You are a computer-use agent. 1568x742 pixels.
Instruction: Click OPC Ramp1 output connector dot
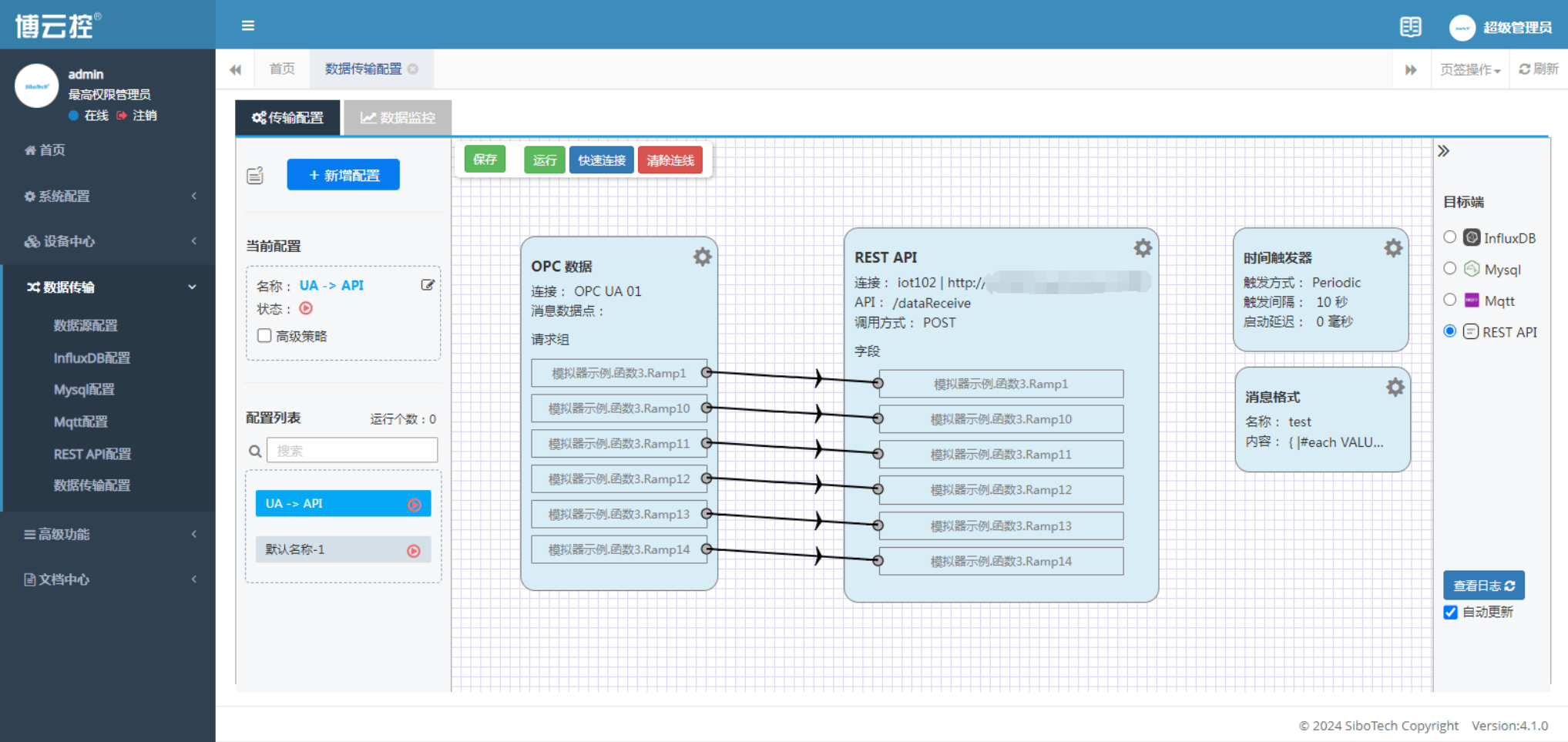(706, 372)
